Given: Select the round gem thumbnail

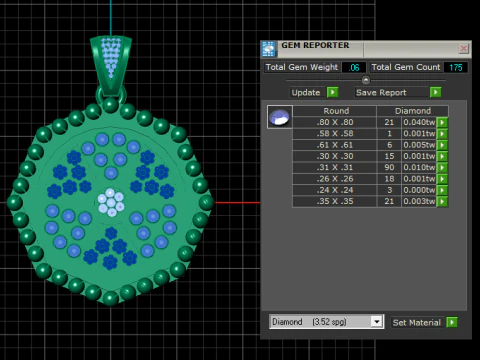Looking at the screenshot, I should pyautogui.click(x=279, y=117).
